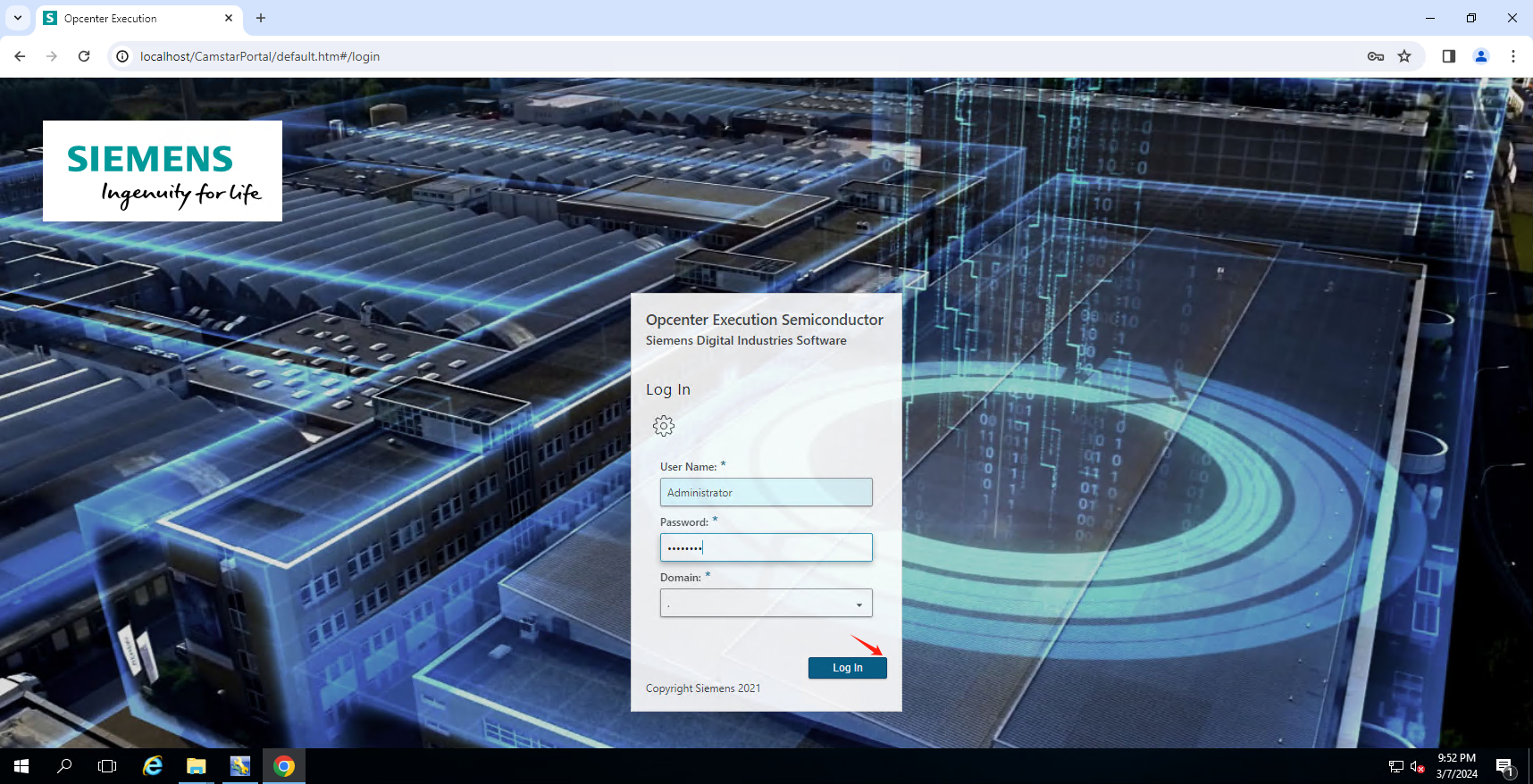Open the Windows Start menu
Viewport: 1533px width, 784px height.
click(x=21, y=766)
